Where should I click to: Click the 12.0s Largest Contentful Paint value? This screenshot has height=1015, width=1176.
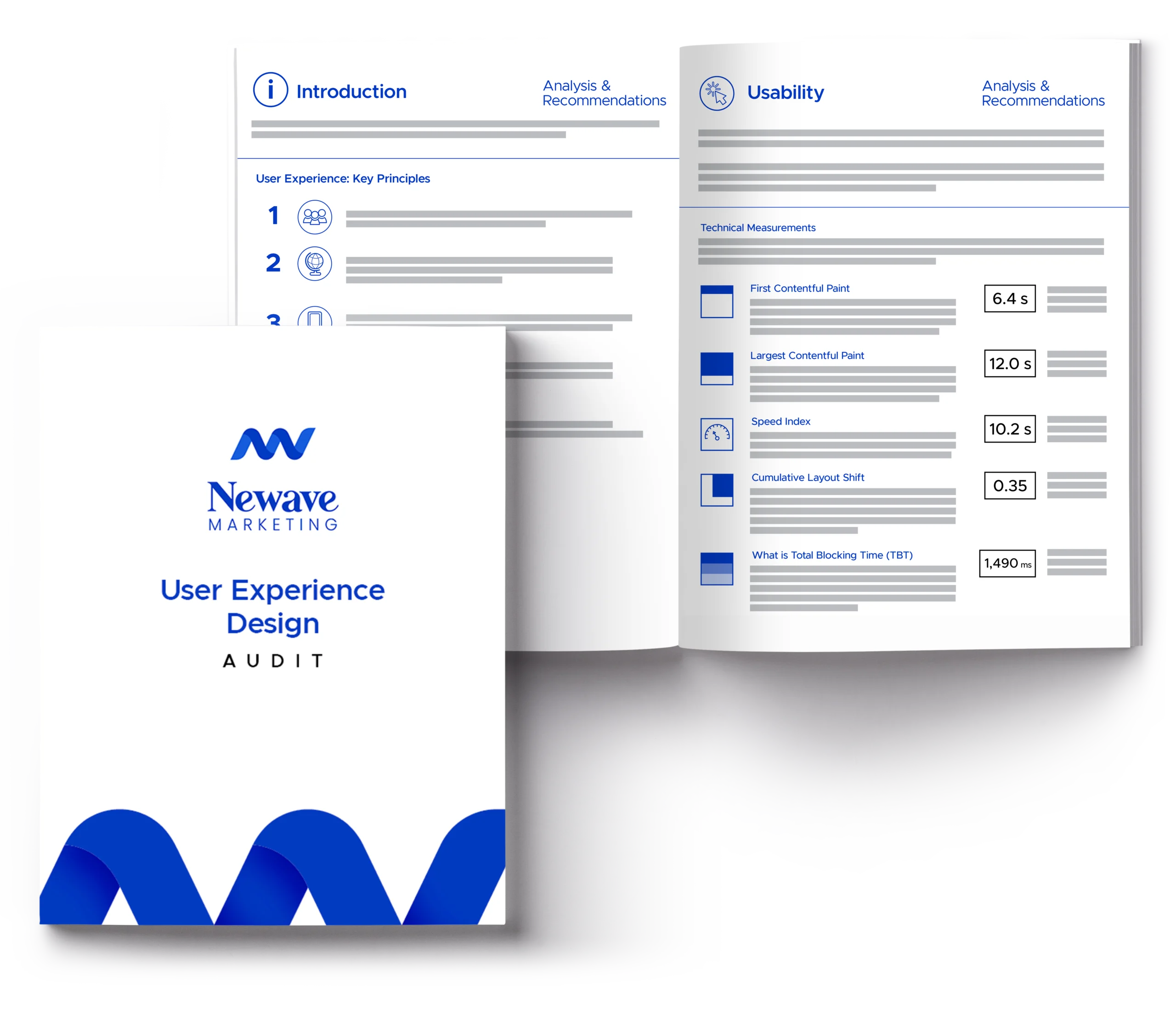pyautogui.click(x=1006, y=363)
